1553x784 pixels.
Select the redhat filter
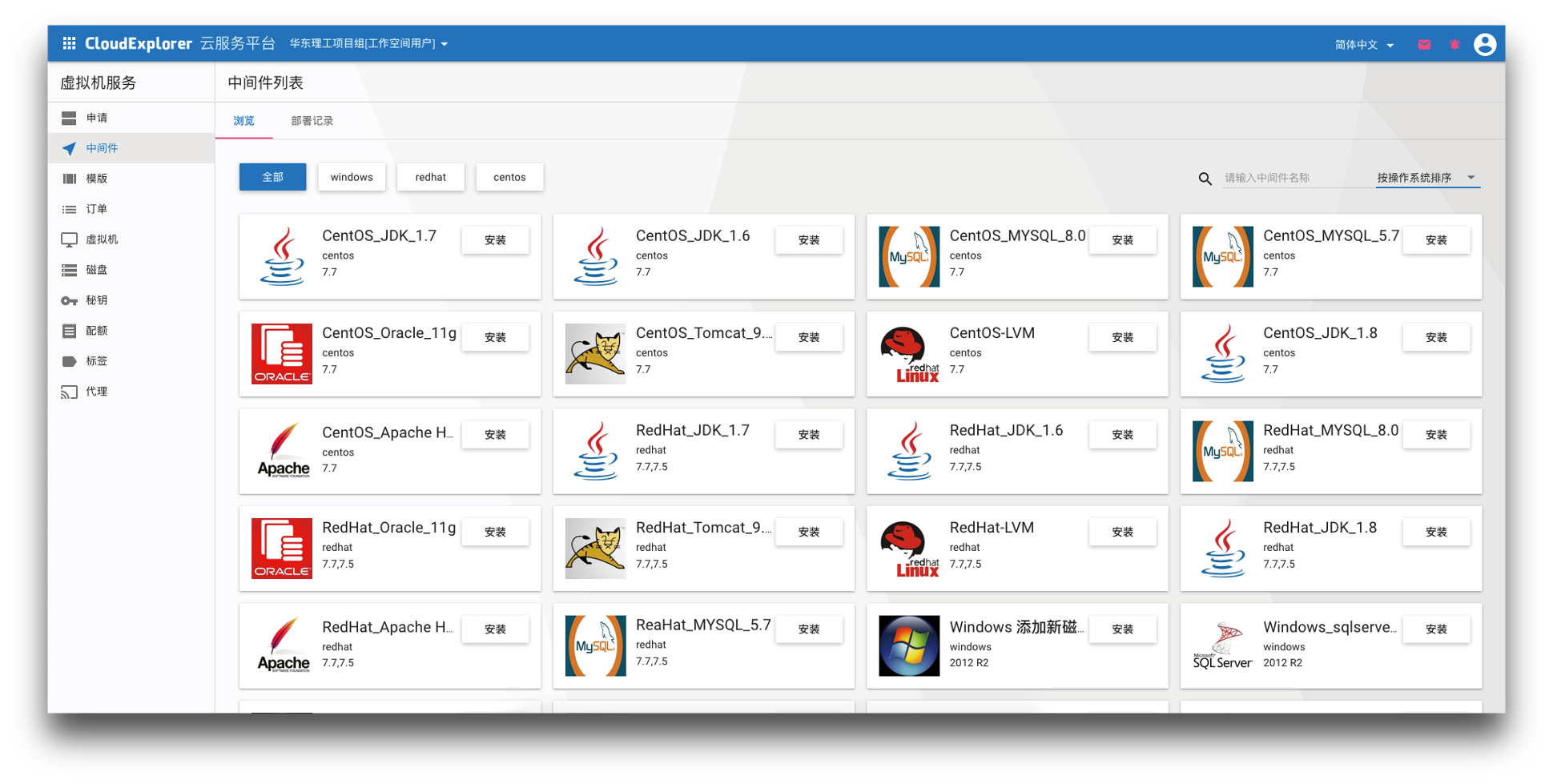[431, 177]
